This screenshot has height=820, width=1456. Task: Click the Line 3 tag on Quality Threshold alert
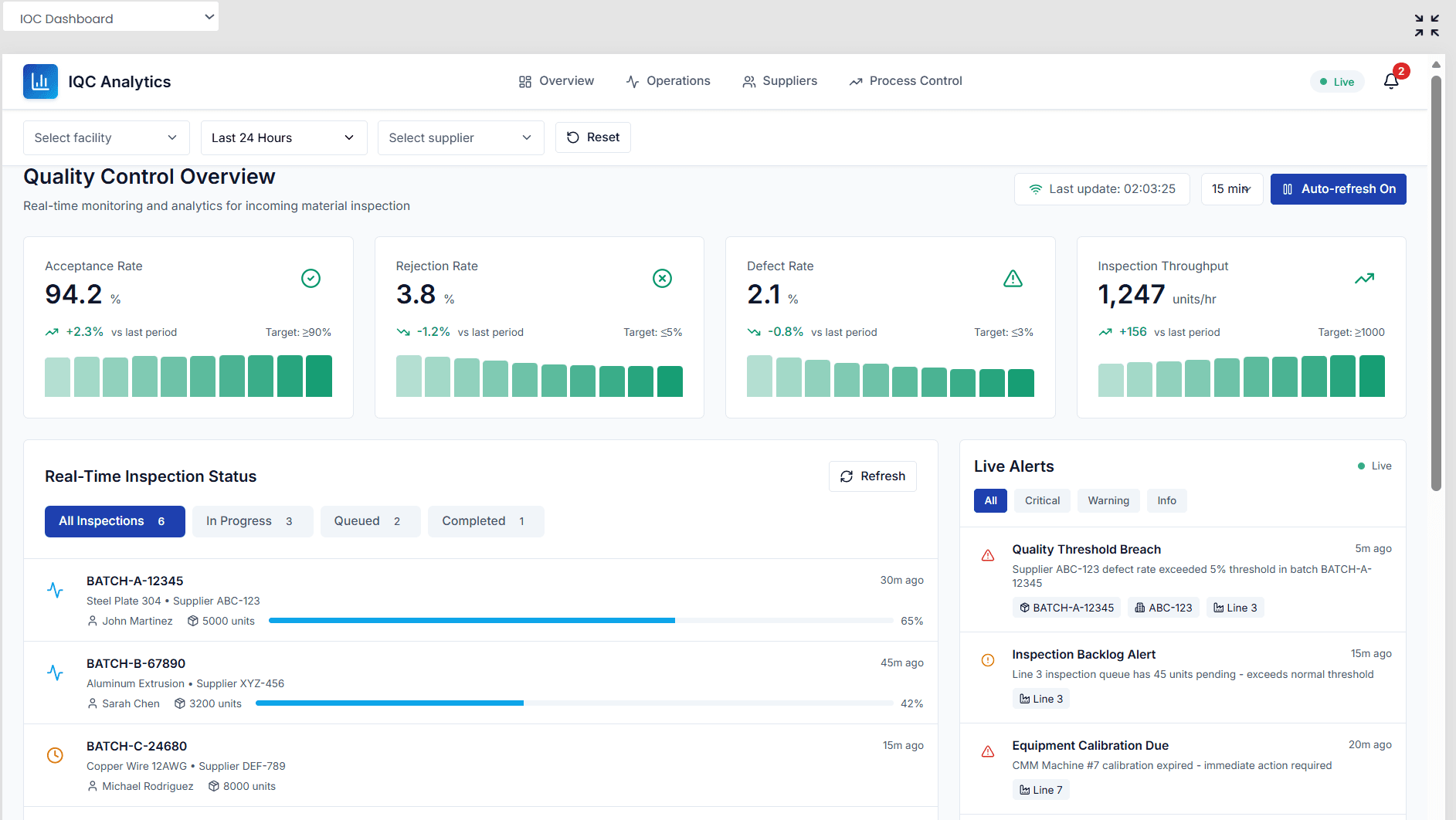(1235, 608)
